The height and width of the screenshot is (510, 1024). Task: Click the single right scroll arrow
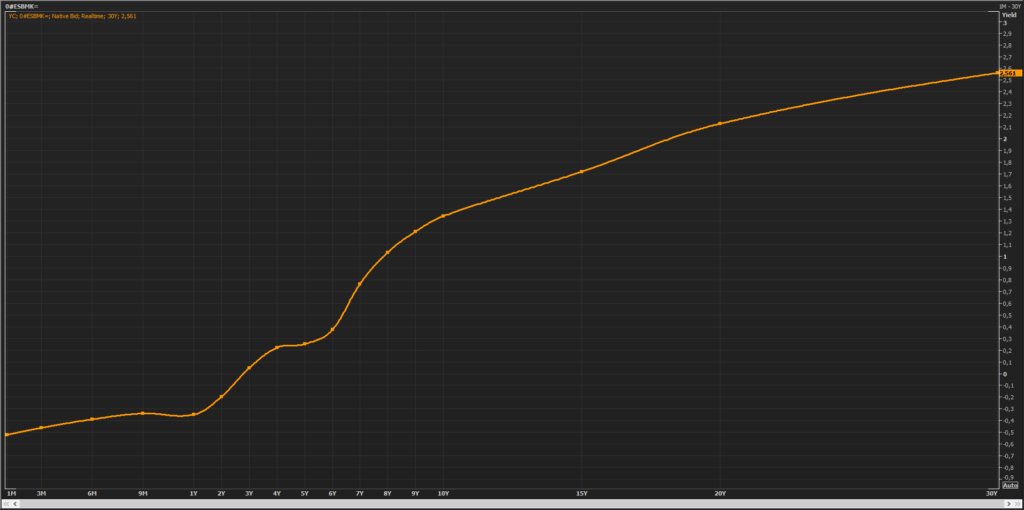click(1008, 504)
